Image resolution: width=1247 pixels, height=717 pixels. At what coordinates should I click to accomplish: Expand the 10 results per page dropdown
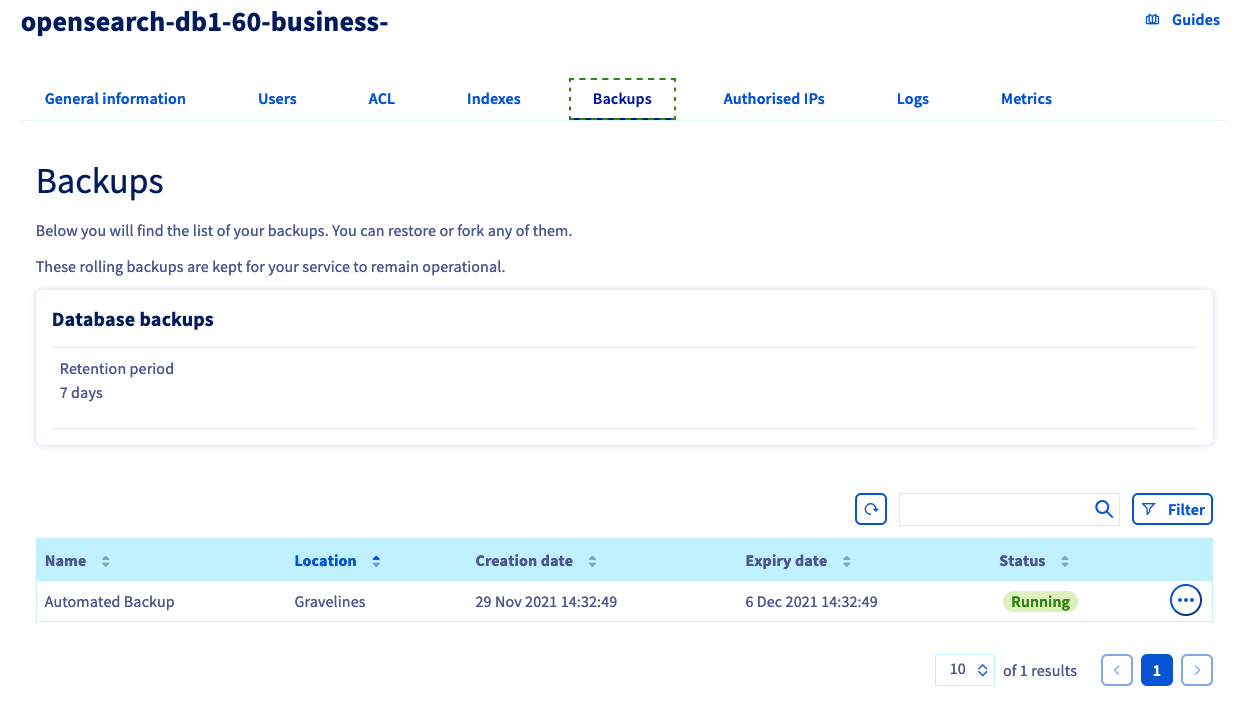pyautogui.click(x=968, y=670)
